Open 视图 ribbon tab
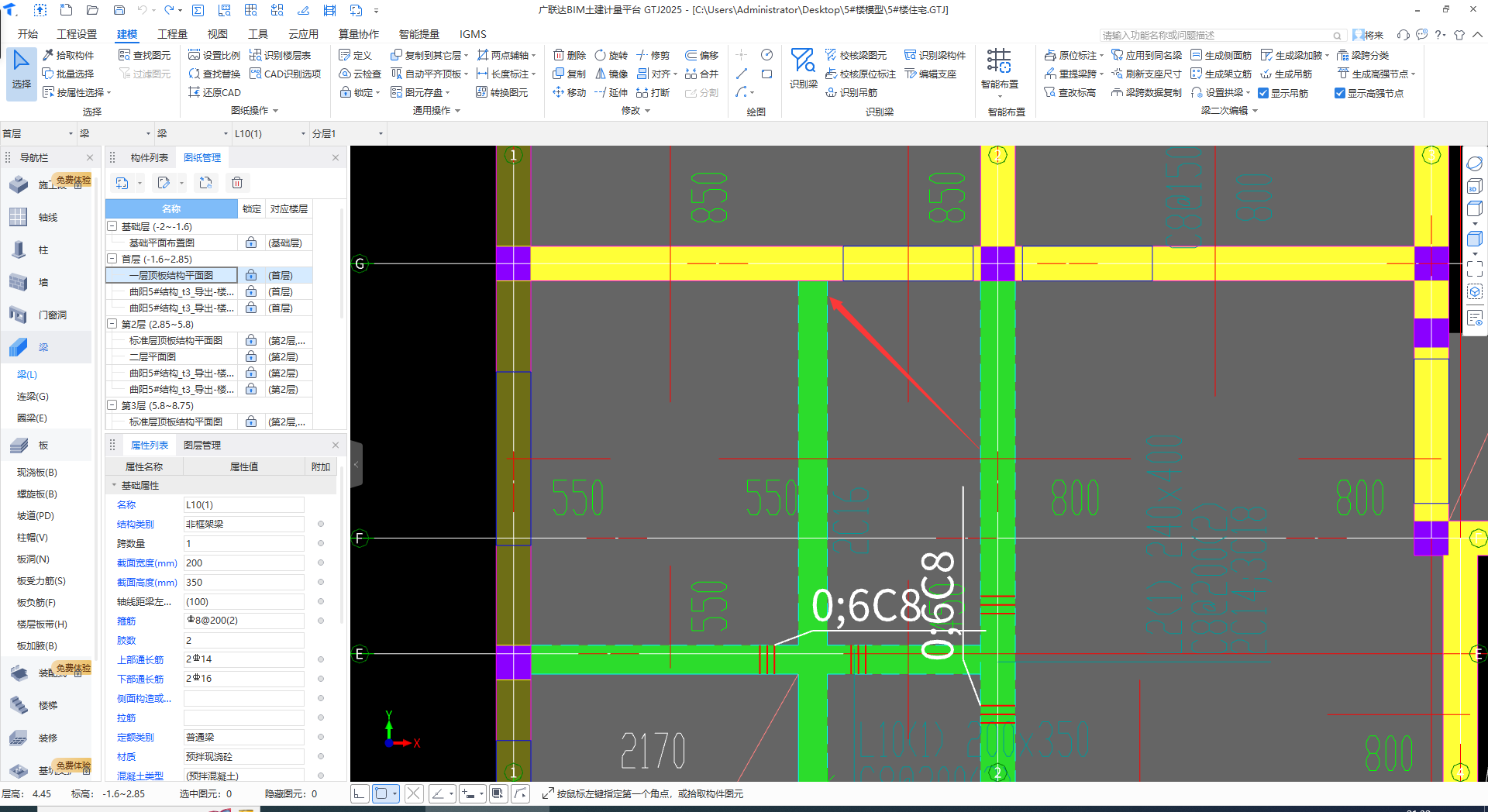The width and height of the screenshot is (1488, 812). click(x=218, y=34)
